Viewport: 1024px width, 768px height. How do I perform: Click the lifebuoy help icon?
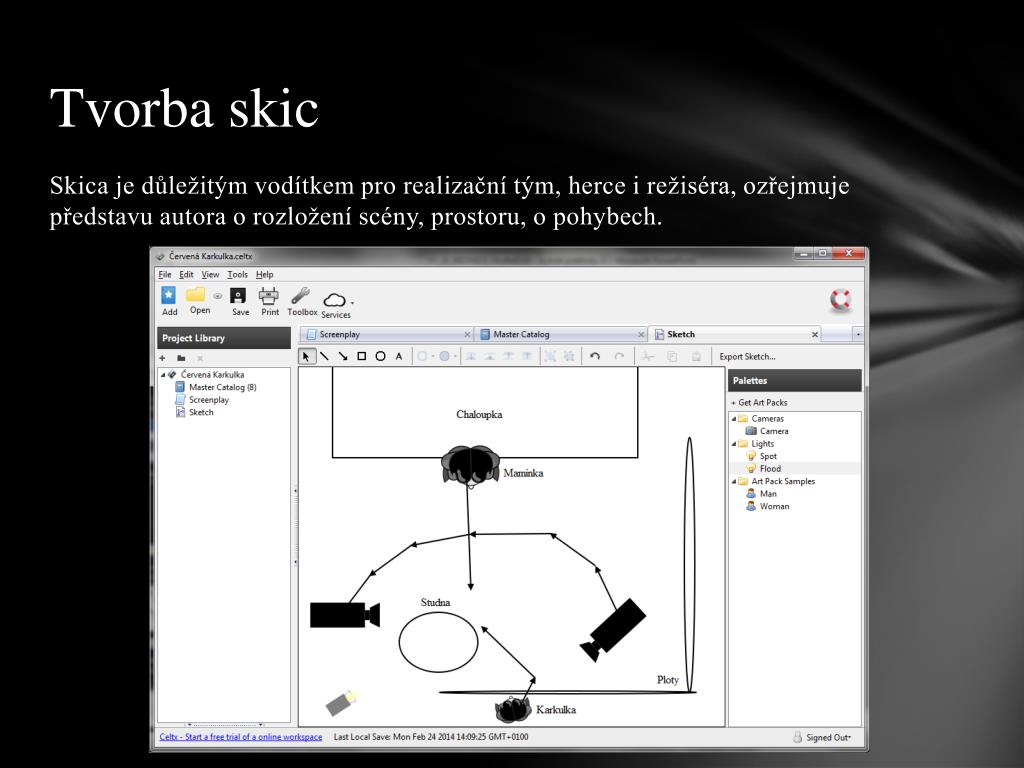pyautogui.click(x=840, y=300)
